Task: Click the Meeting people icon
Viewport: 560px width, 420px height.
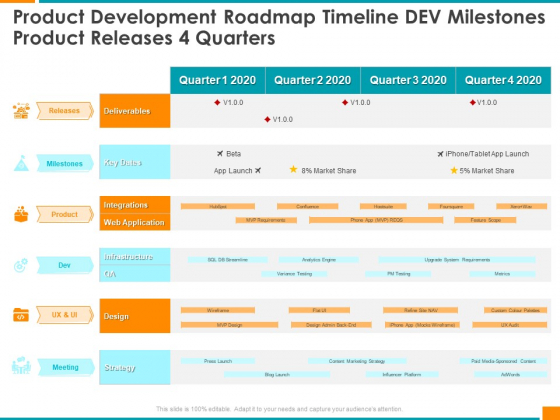Action: [21, 366]
